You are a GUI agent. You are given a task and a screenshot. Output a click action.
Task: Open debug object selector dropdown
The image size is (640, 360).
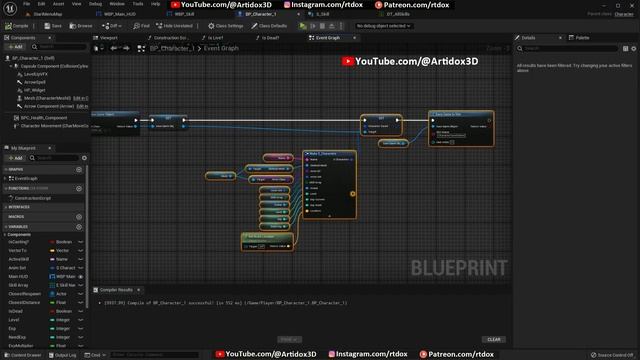point(383,26)
